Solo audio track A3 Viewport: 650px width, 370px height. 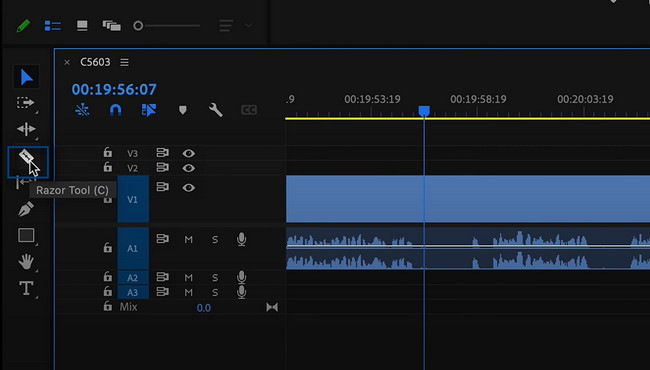[x=215, y=293]
